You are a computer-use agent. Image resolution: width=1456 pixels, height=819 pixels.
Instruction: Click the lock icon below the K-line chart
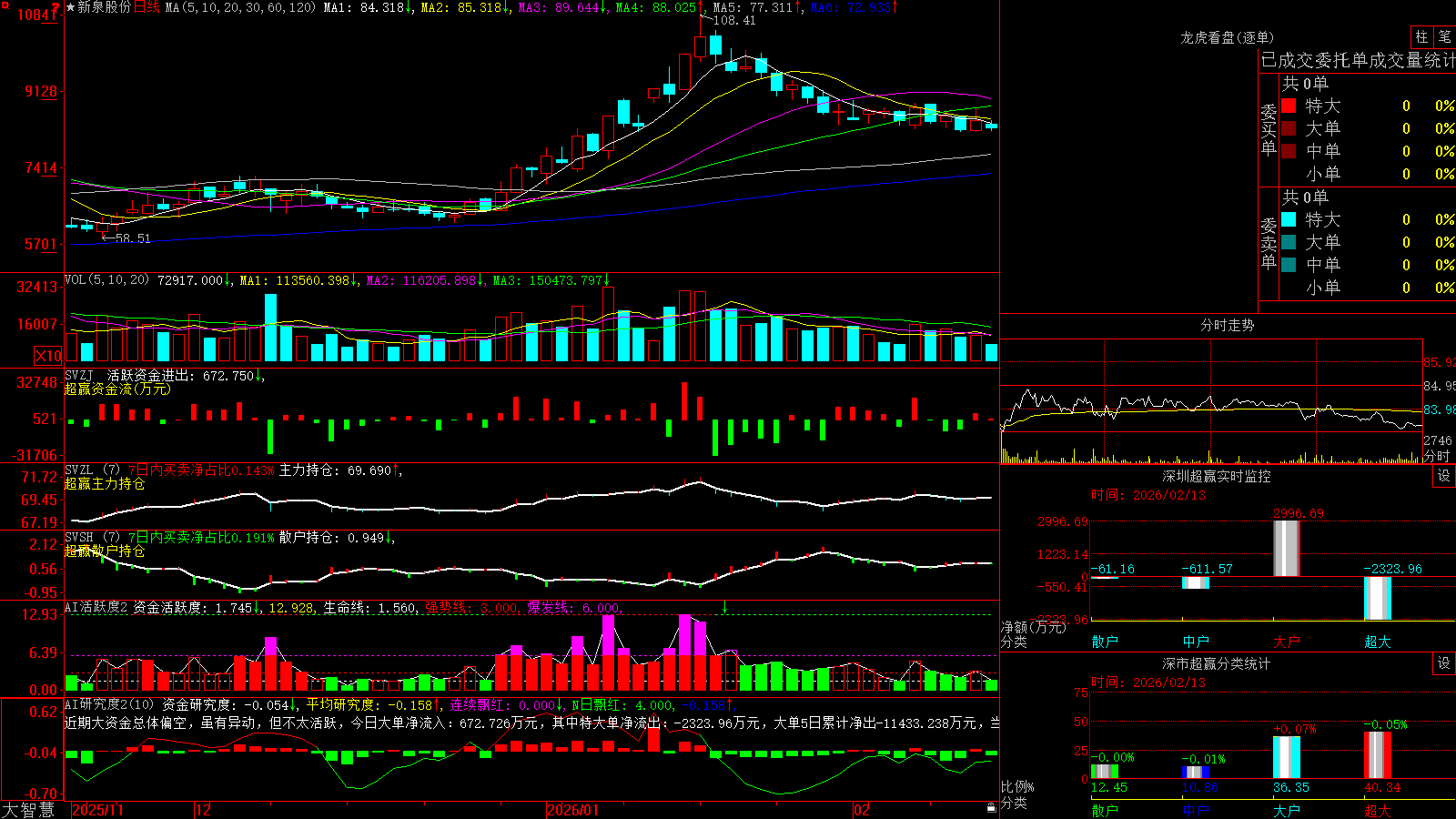[992, 807]
